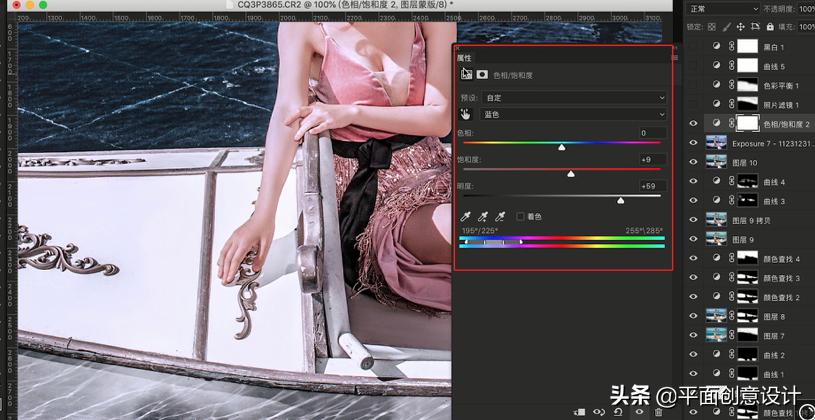The width and height of the screenshot is (815, 420).
Task: Show the 黑白 1 layer
Action: click(x=694, y=47)
